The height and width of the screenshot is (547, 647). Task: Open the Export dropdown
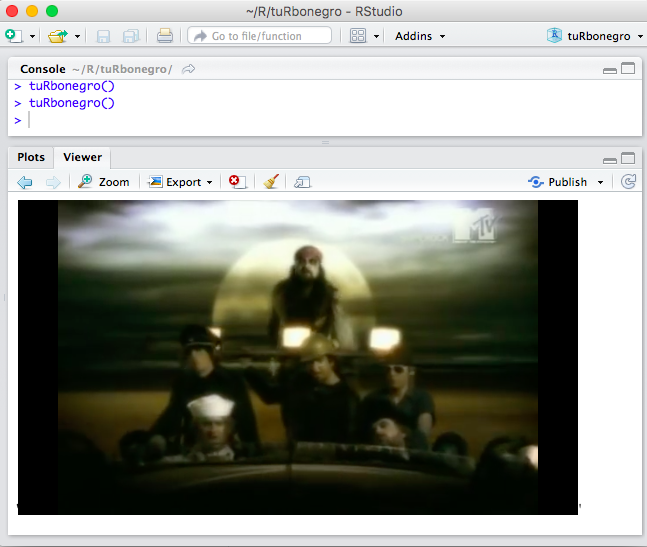click(180, 182)
